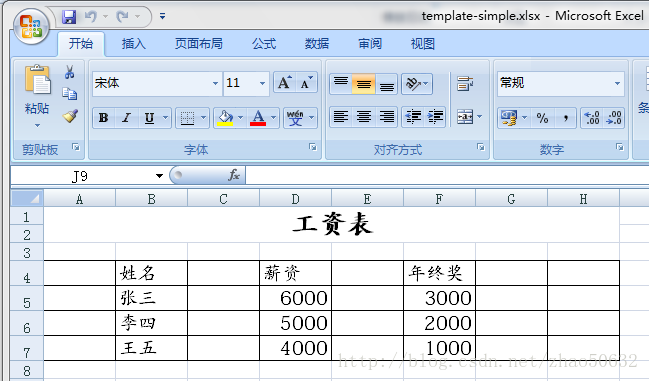This screenshot has height=381, width=649.
Task: Expand the 粘贴 paste options arrow
Action: point(37,125)
